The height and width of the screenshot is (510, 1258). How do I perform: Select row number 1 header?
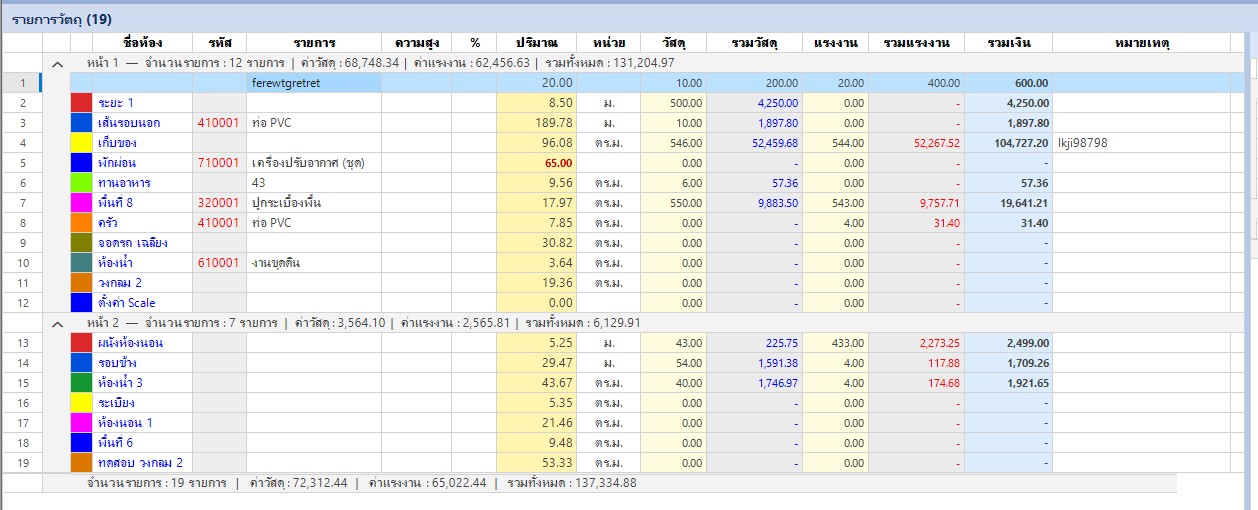(x=22, y=83)
